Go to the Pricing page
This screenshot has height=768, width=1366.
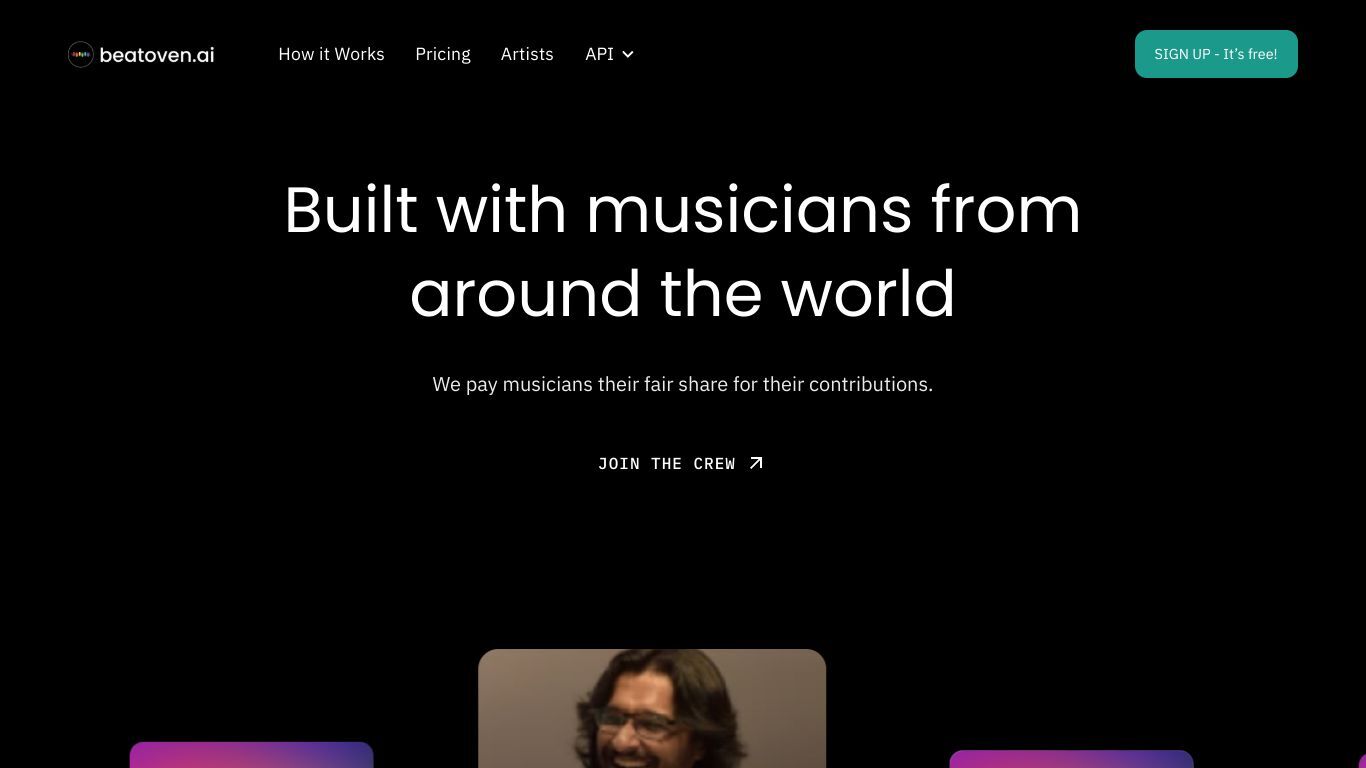tap(443, 54)
